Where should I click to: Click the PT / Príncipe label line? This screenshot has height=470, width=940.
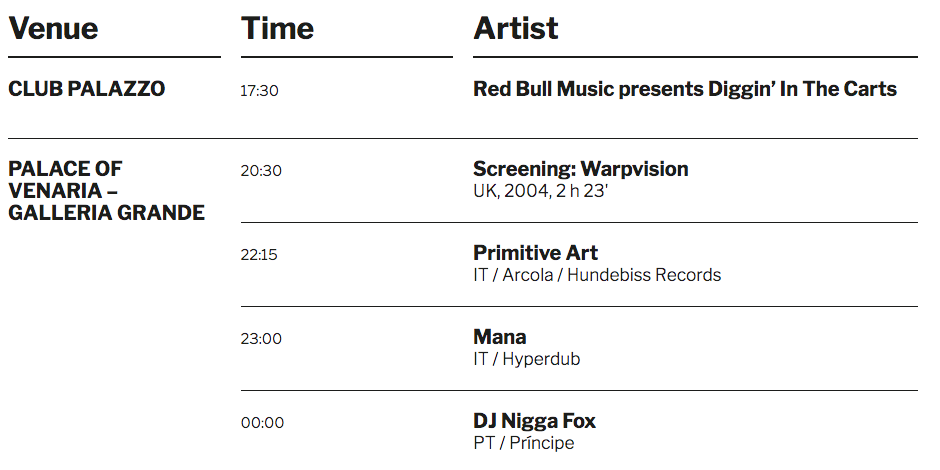(524, 442)
